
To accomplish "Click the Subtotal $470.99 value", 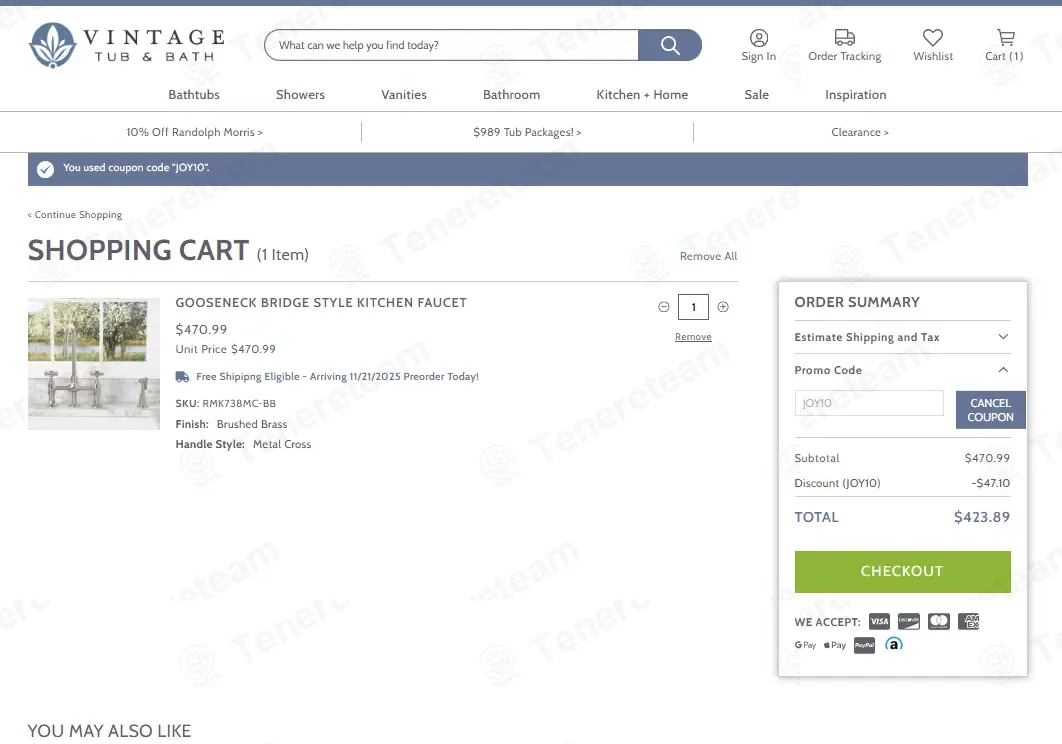I will click(x=987, y=458).
